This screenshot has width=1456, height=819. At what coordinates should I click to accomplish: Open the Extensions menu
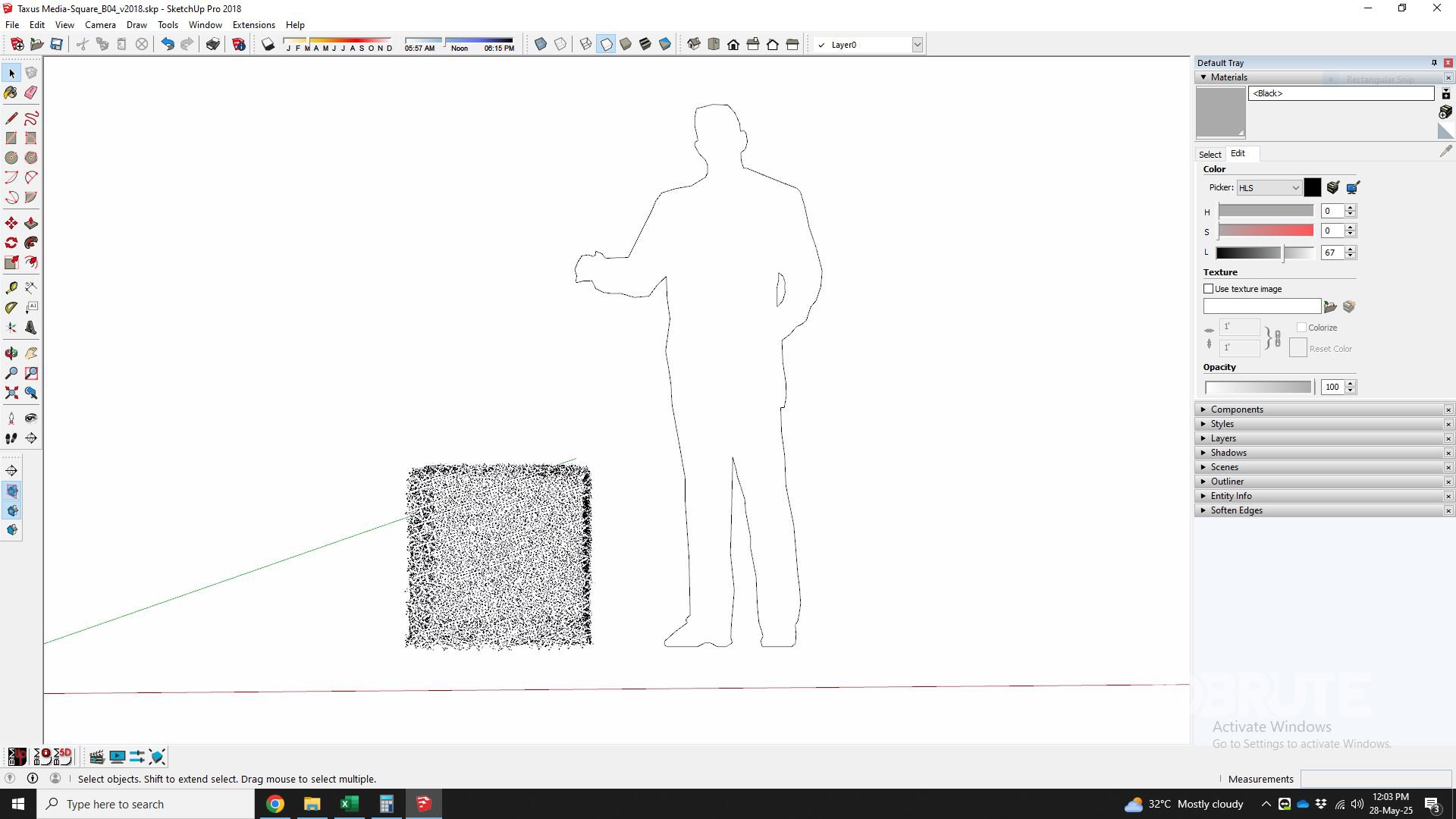coord(253,25)
